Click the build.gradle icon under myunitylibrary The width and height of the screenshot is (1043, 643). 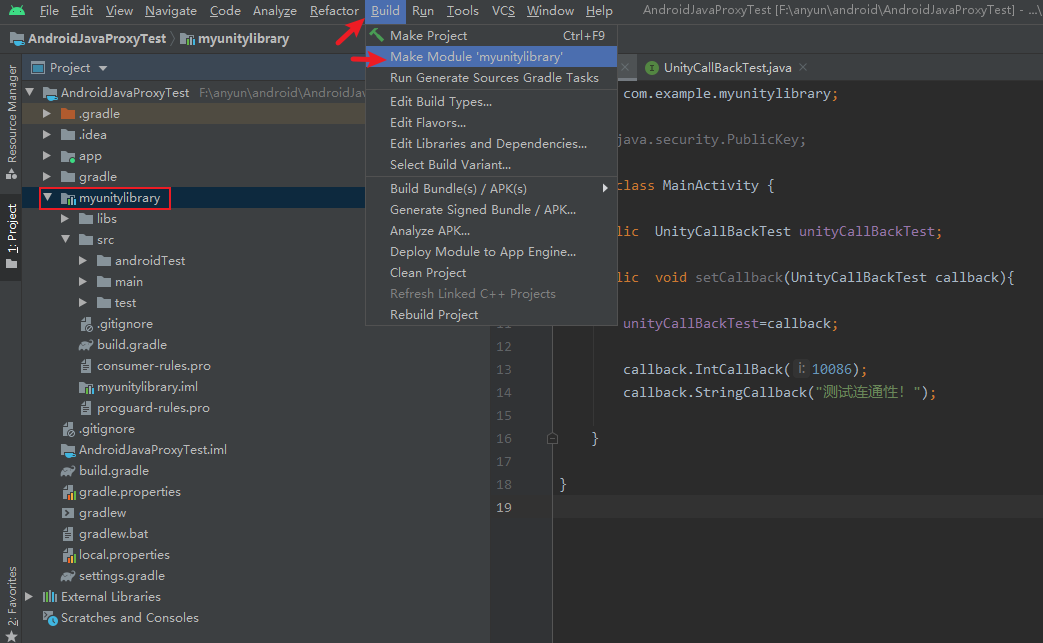(86, 345)
